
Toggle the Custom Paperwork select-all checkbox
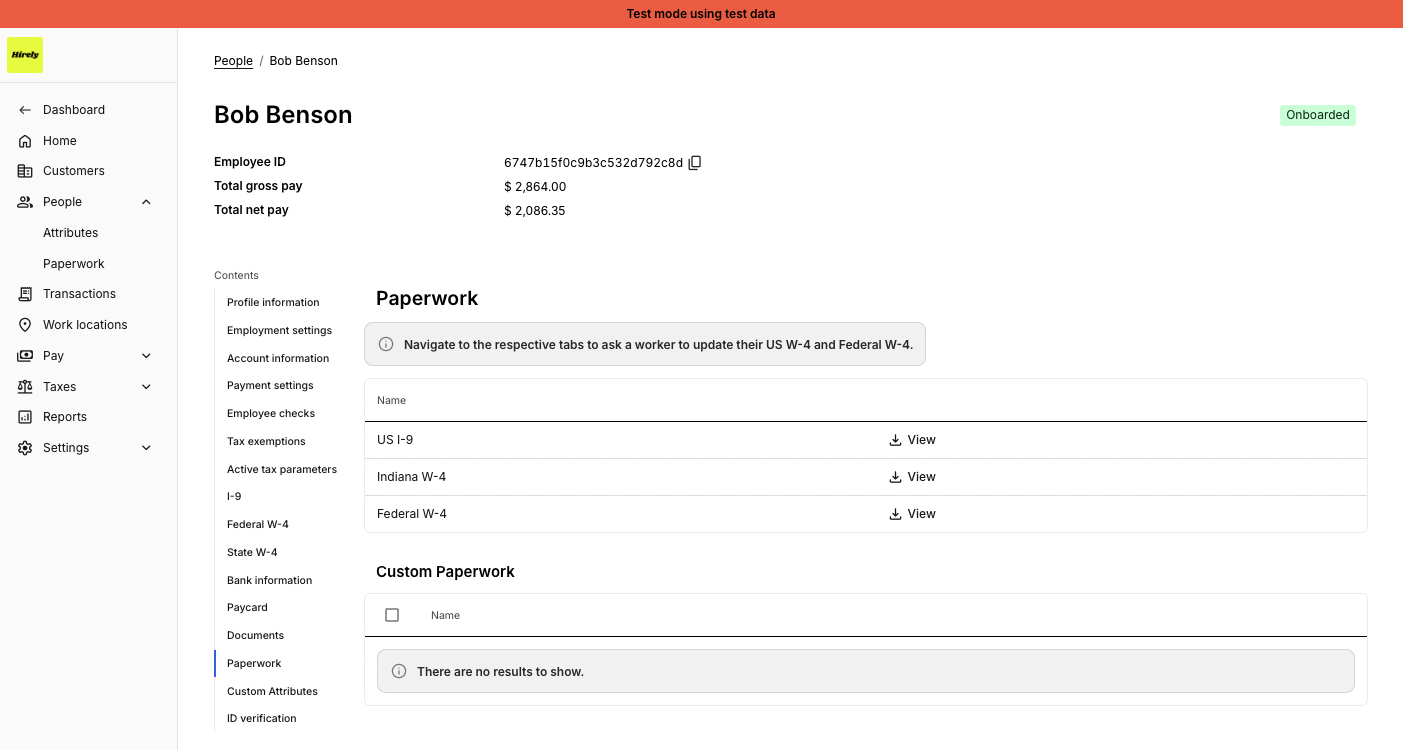click(392, 615)
